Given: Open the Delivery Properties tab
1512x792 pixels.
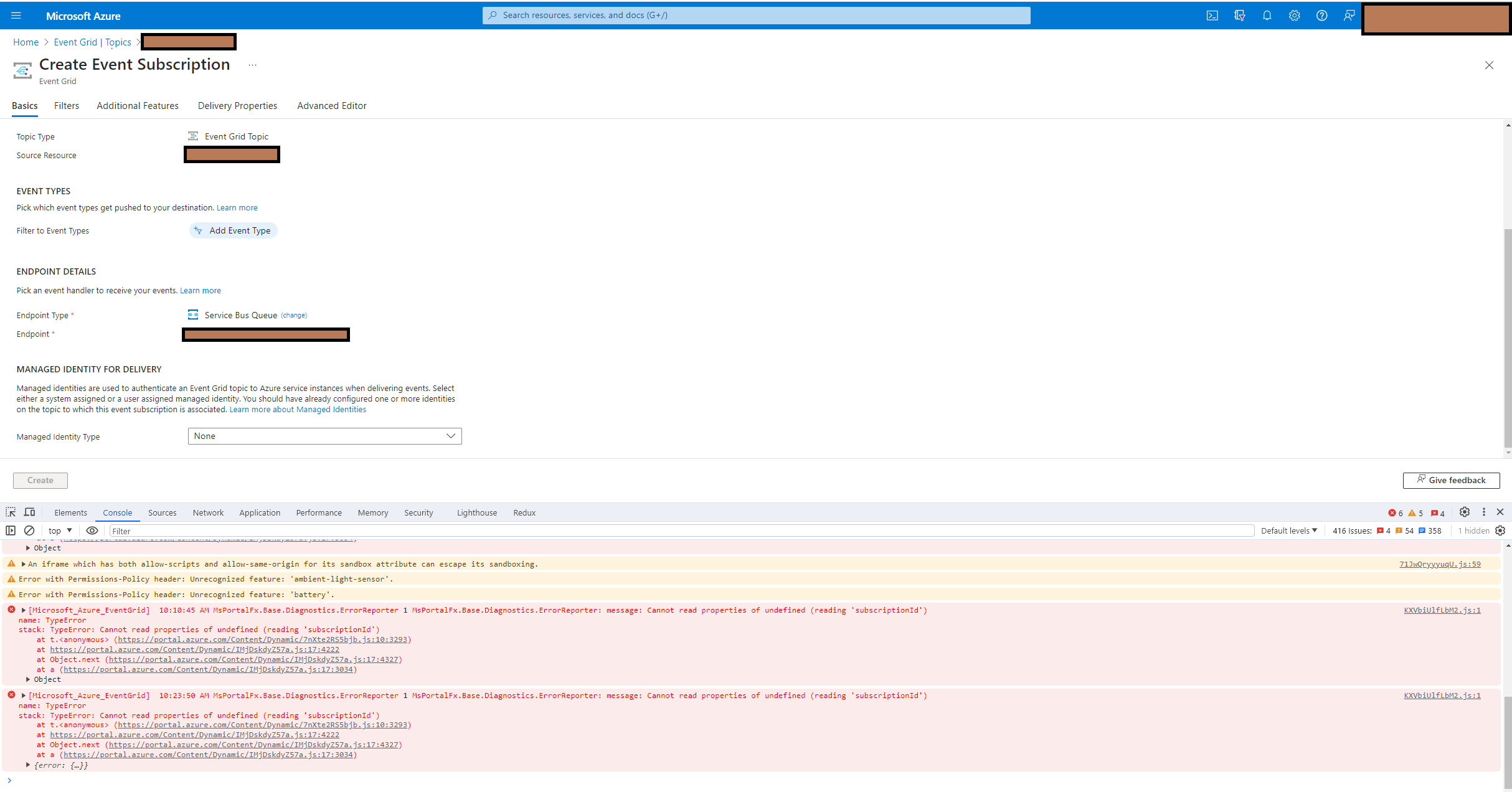Looking at the screenshot, I should (237, 106).
